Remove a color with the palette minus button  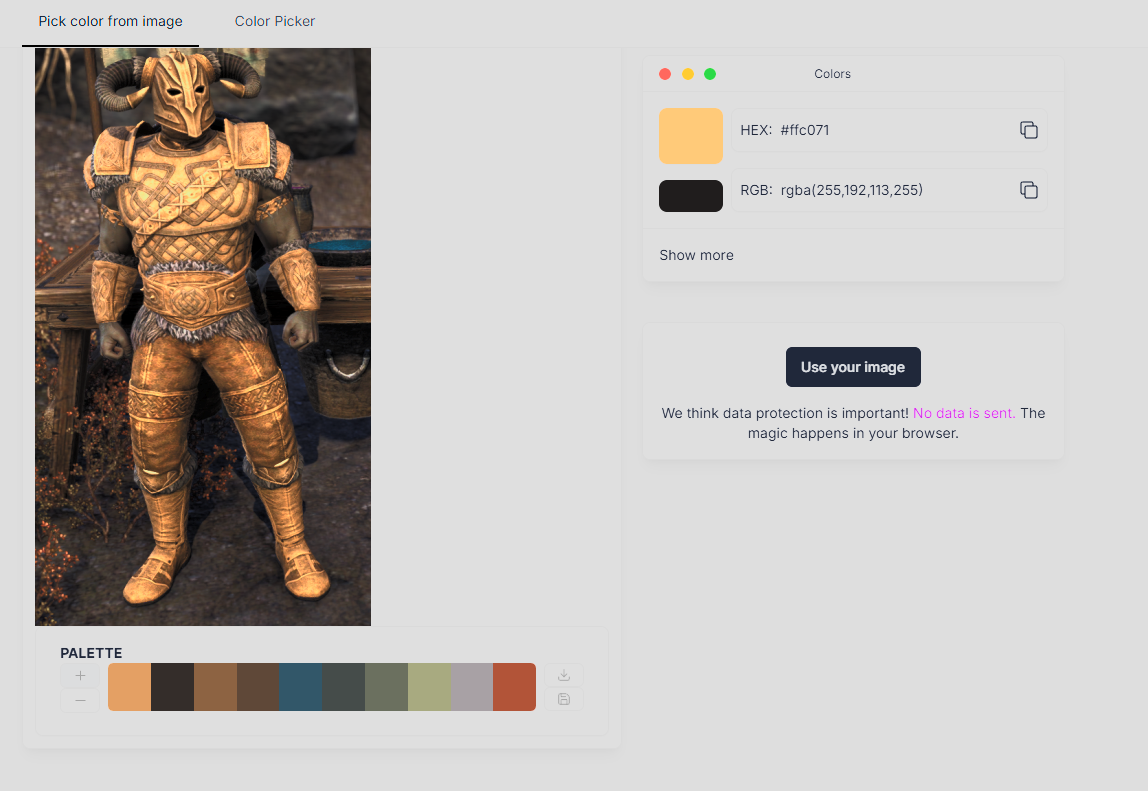(x=81, y=701)
